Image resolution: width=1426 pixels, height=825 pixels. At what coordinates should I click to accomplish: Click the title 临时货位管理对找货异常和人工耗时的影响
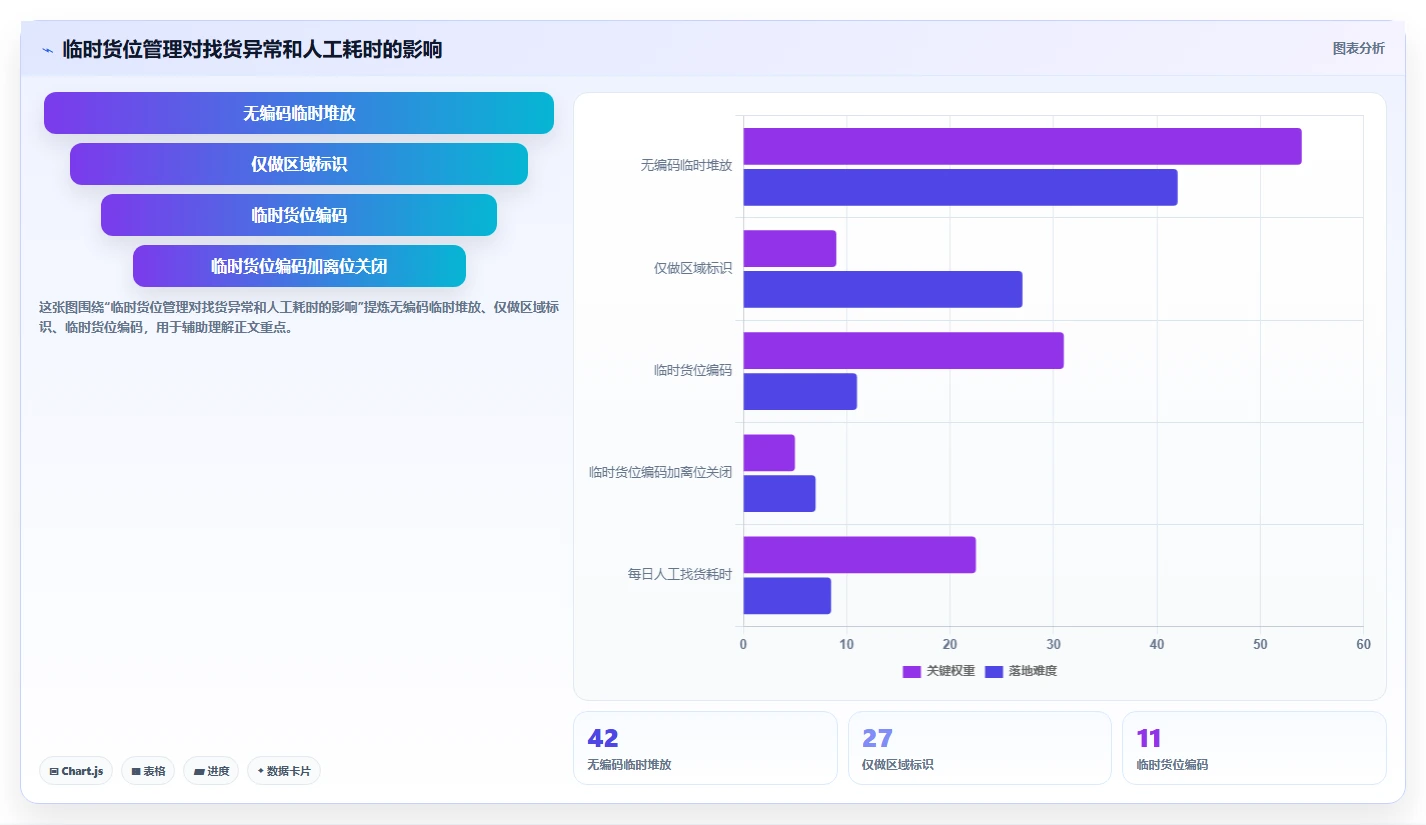point(252,49)
